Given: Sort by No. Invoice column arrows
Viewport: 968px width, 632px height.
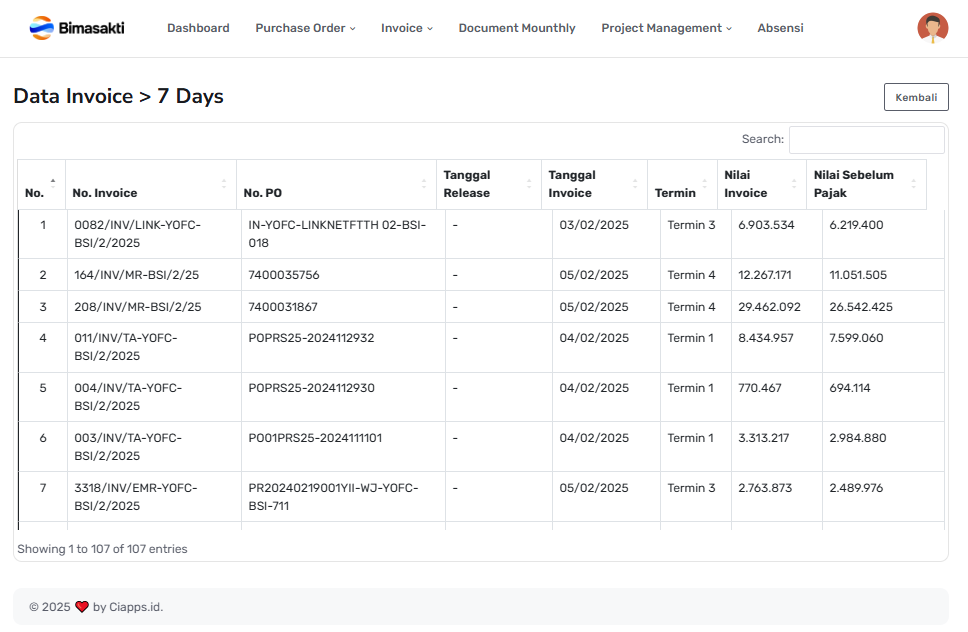Looking at the screenshot, I should pyautogui.click(x=223, y=185).
